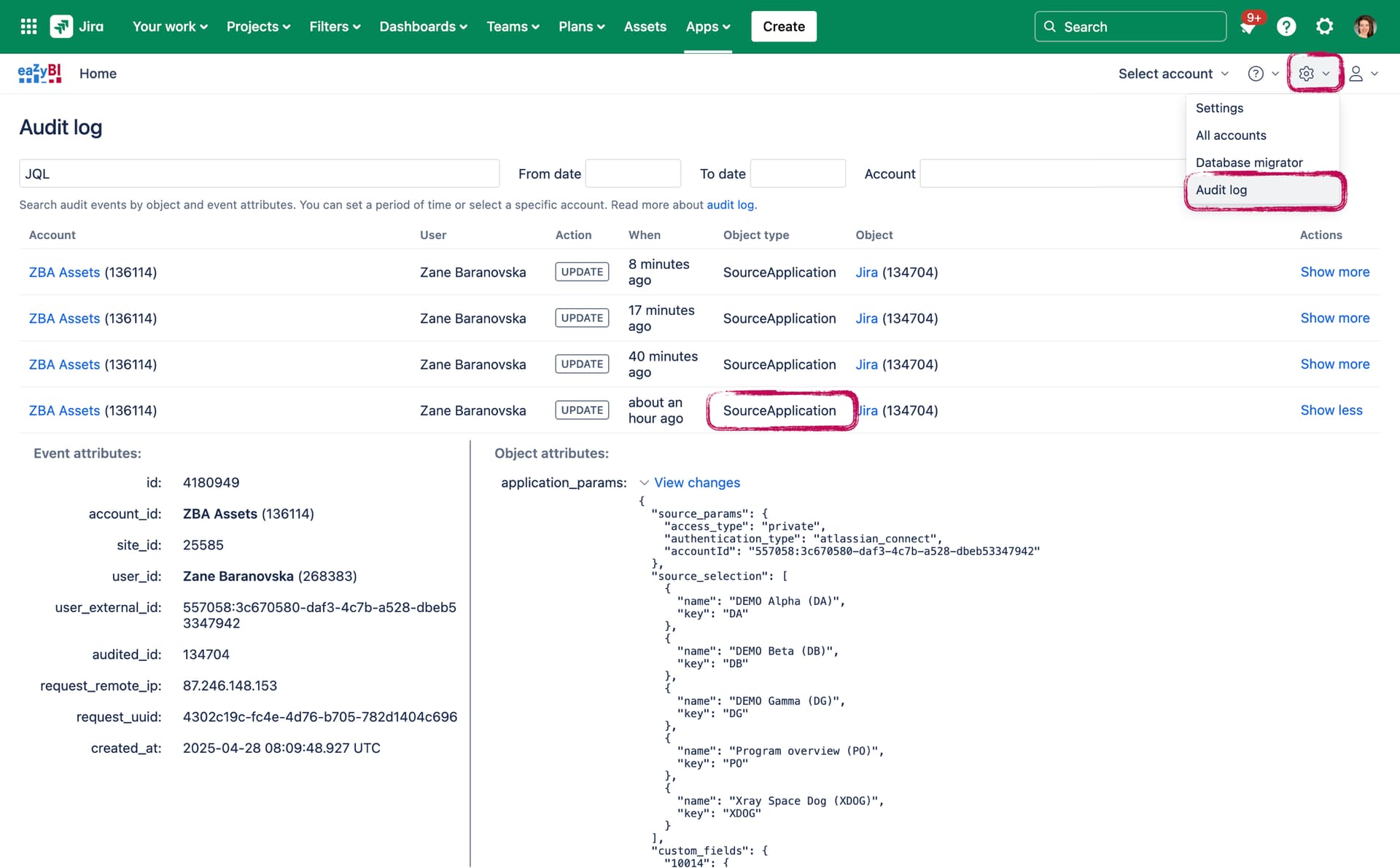The height and width of the screenshot is (868, 1400).
Task: Collapse the View changes expander
Action: tap(690, 482)
